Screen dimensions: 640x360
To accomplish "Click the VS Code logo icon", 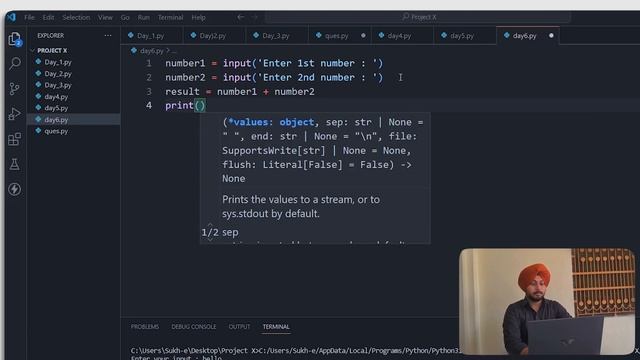I will pyautogui.click(x=11, y=17).
